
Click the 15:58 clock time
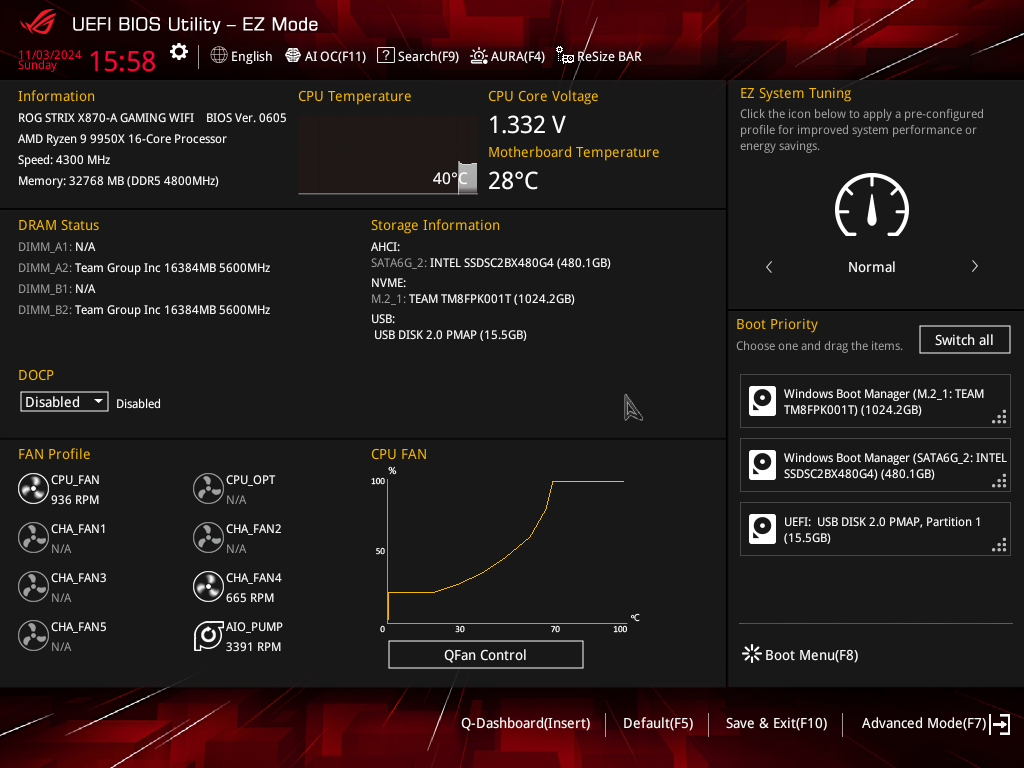coord(122,61)
